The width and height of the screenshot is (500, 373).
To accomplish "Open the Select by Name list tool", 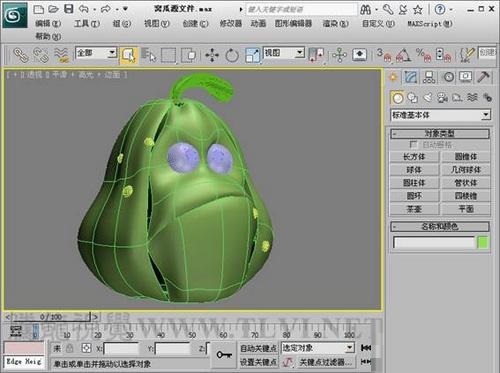I will (149, 55).
